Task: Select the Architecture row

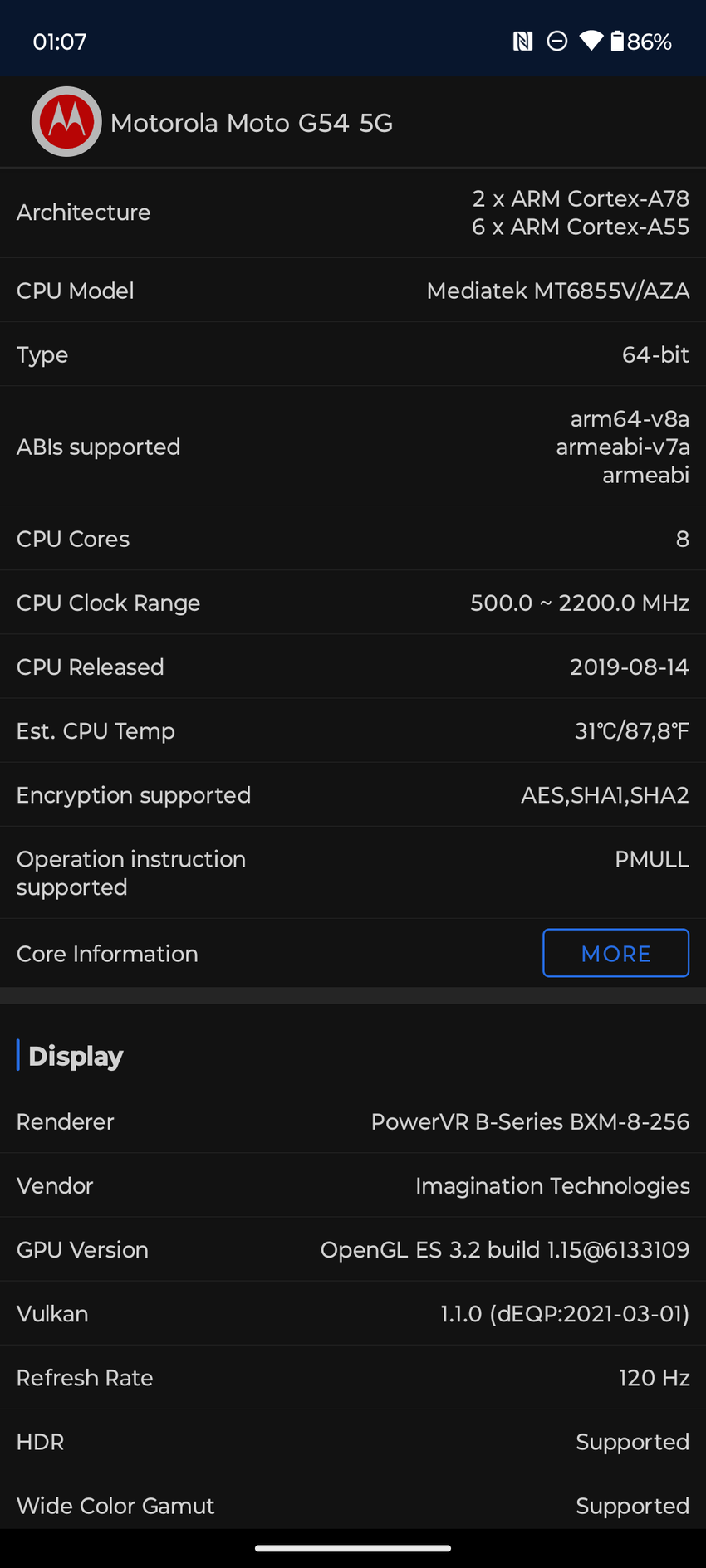Action: pyautogui.click(x=353, y=212)
